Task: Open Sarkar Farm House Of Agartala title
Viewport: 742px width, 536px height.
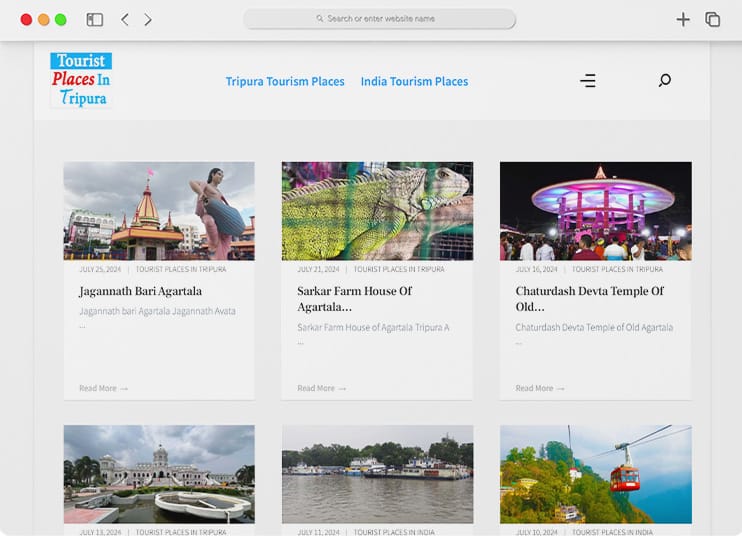Action: tap(354, 299)
